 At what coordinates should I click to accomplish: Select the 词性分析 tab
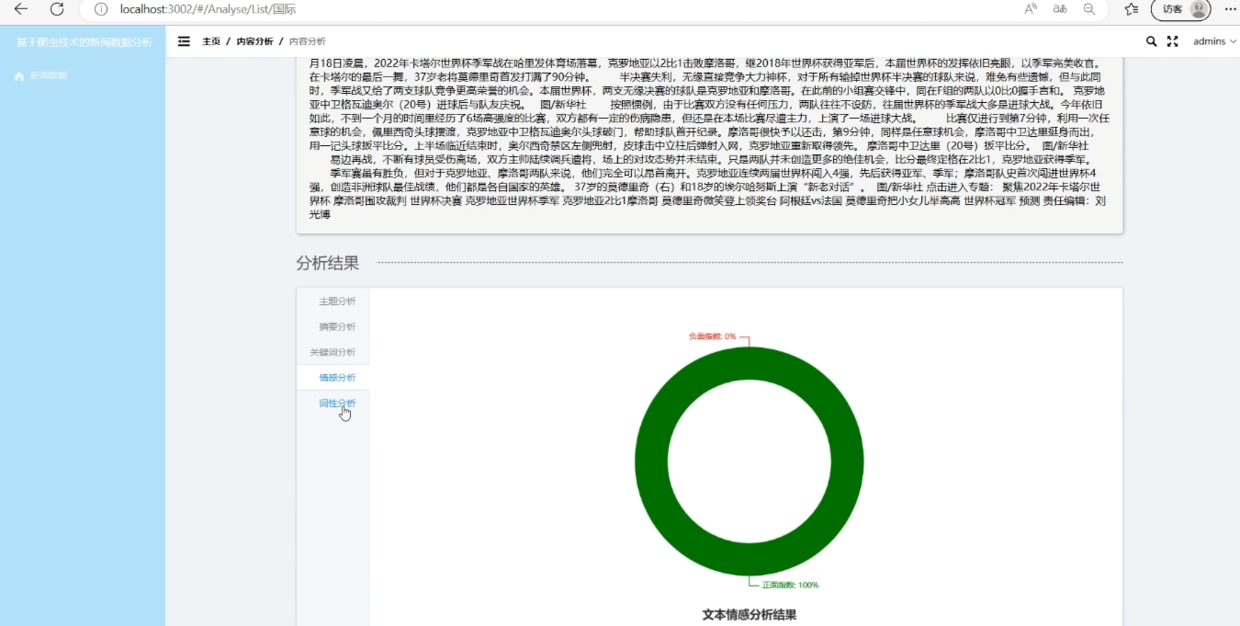[337, 403]
